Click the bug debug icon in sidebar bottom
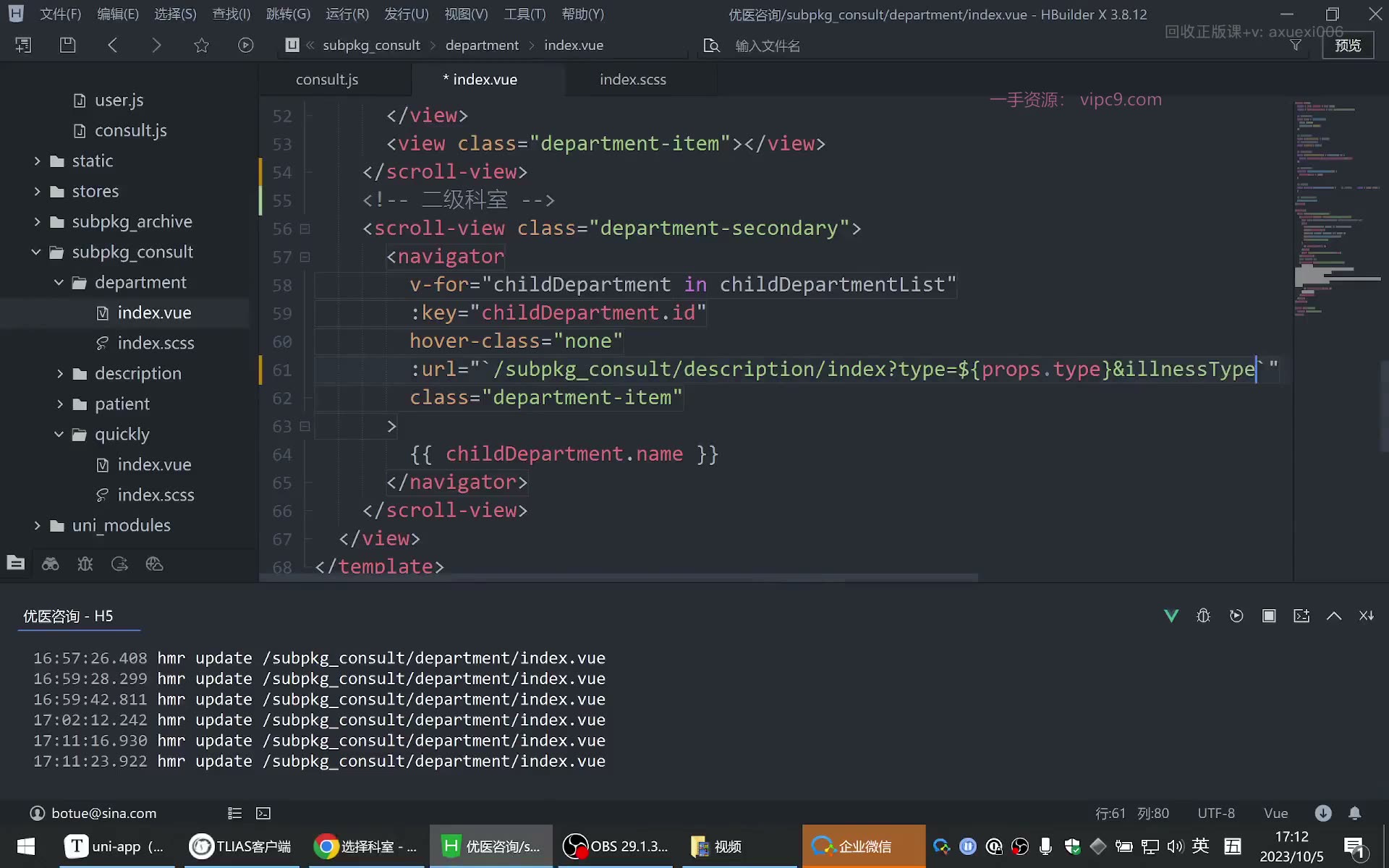 [x=85, y=563]
